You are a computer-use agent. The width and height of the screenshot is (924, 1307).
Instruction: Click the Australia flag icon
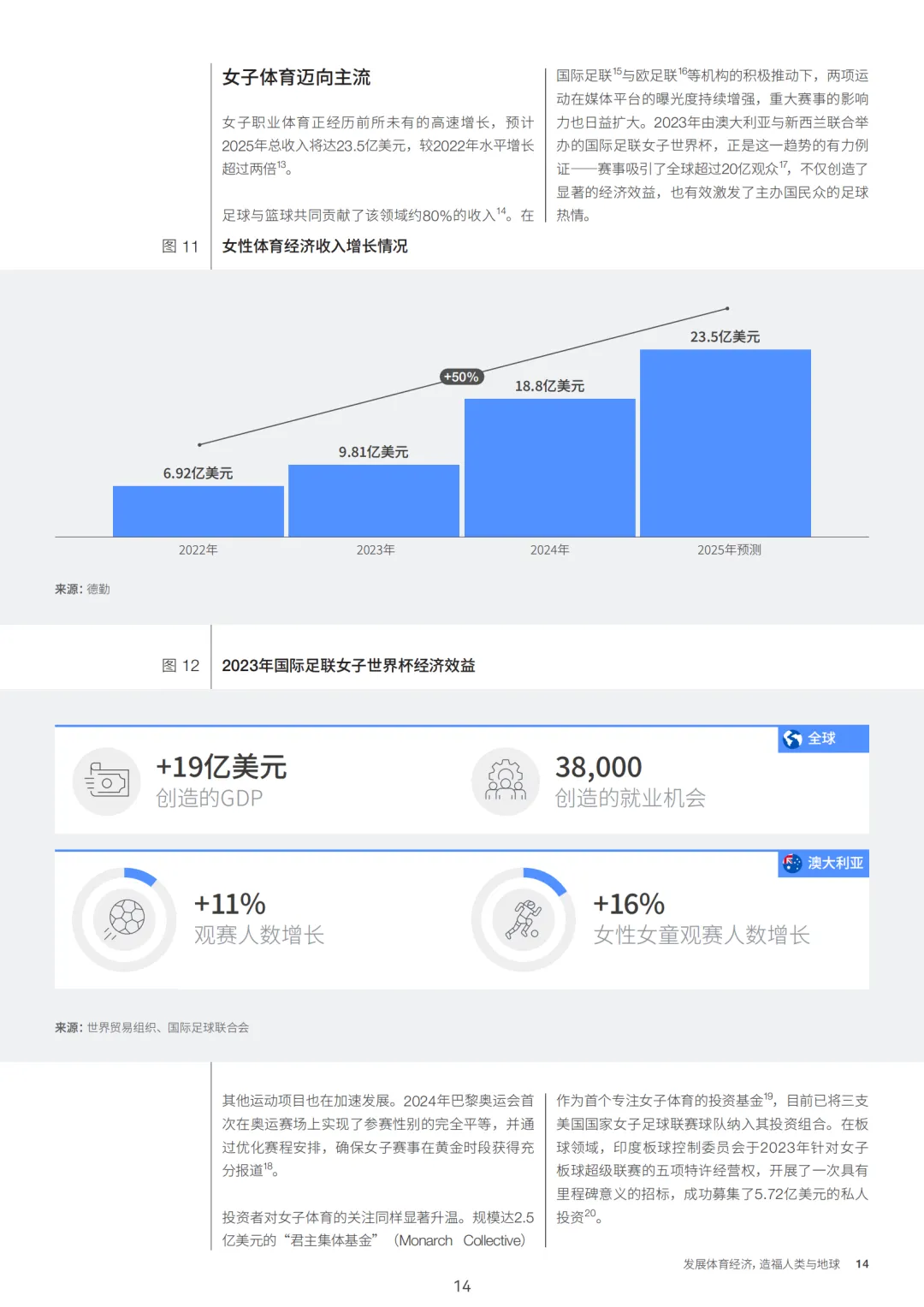coord(792,863)
